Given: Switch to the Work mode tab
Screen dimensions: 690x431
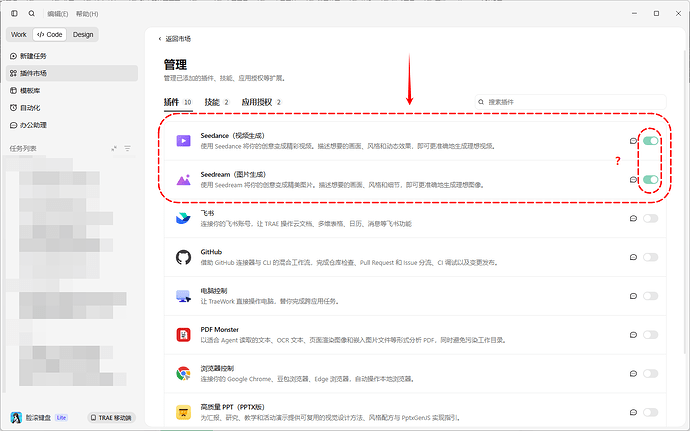Looking at the screenshot, I should tap(19, 34).
